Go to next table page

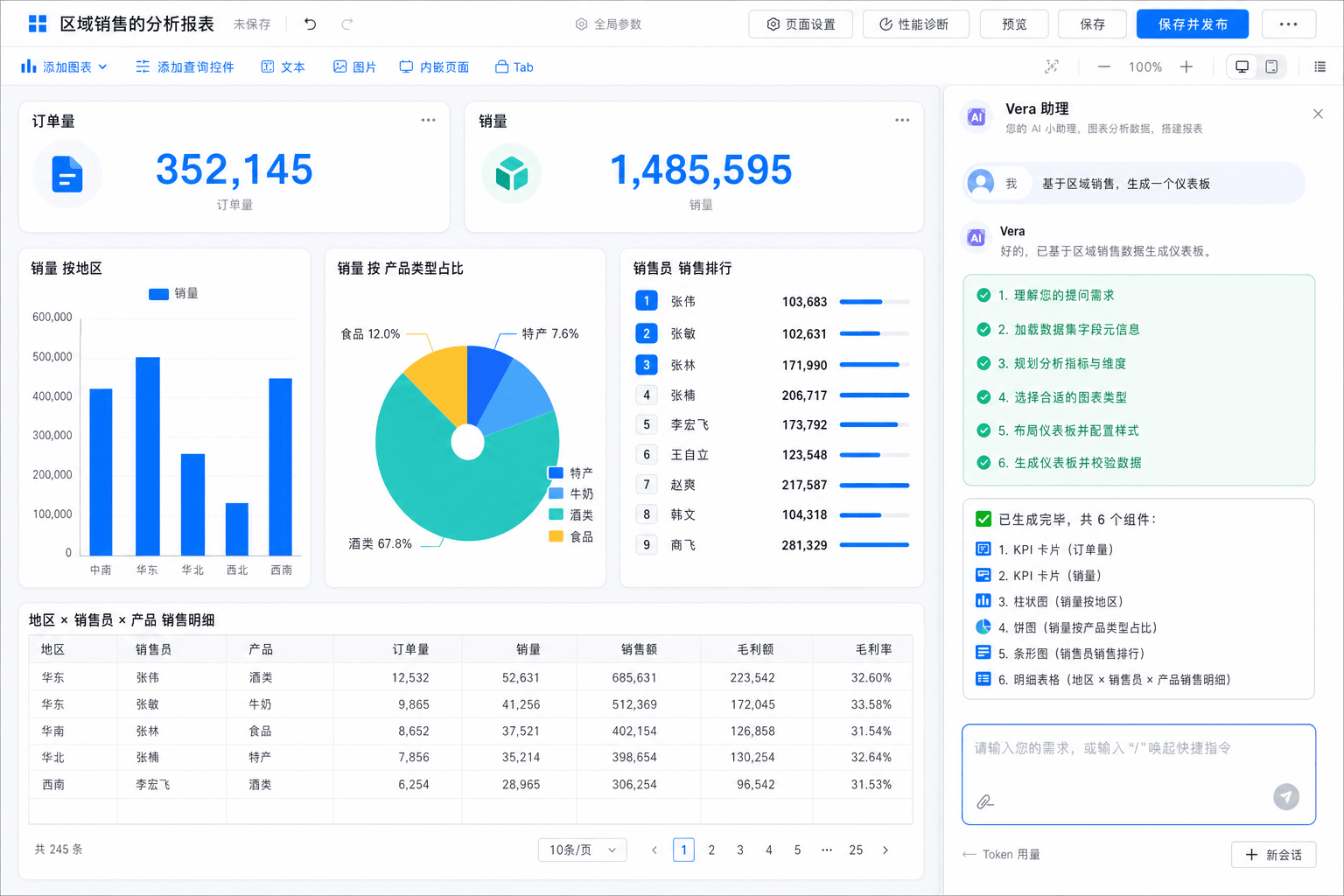[x=885, y=850]
